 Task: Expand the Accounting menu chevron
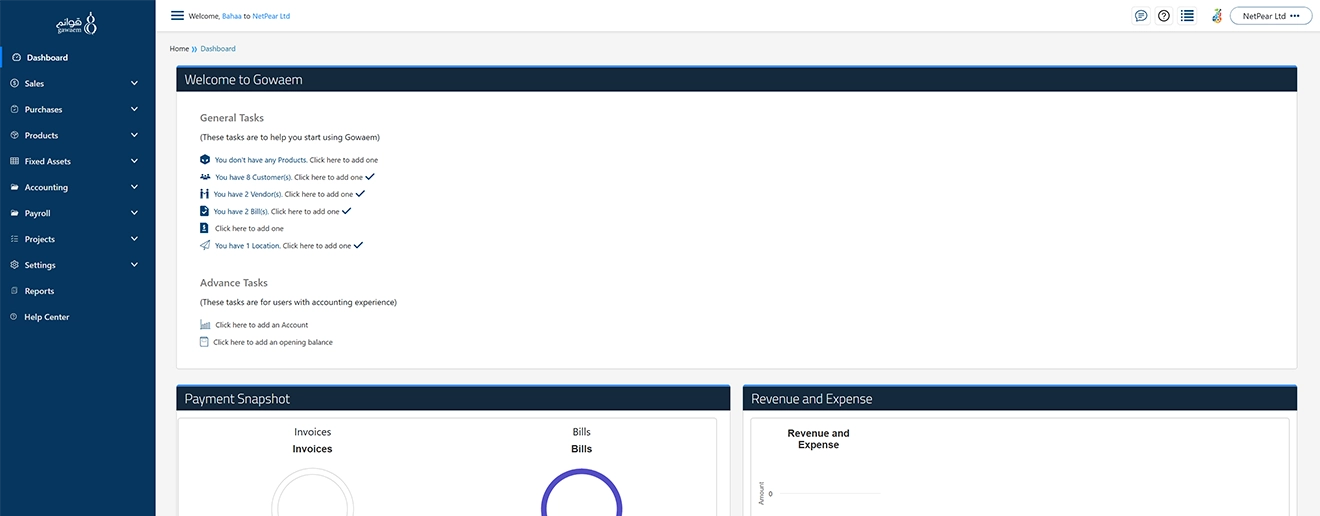click(134, 187)
